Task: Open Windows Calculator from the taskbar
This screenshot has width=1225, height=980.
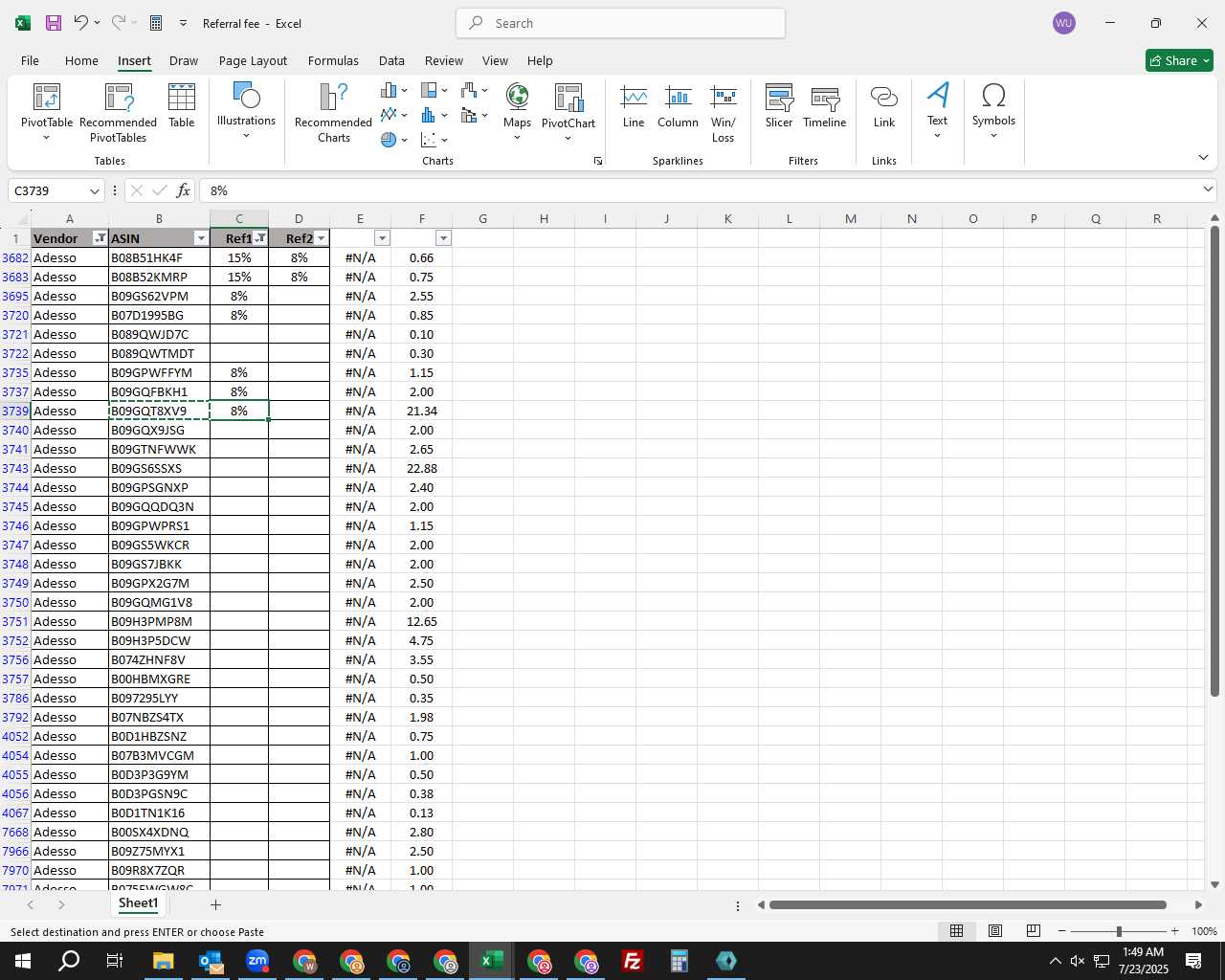Action: click(679, 961)
